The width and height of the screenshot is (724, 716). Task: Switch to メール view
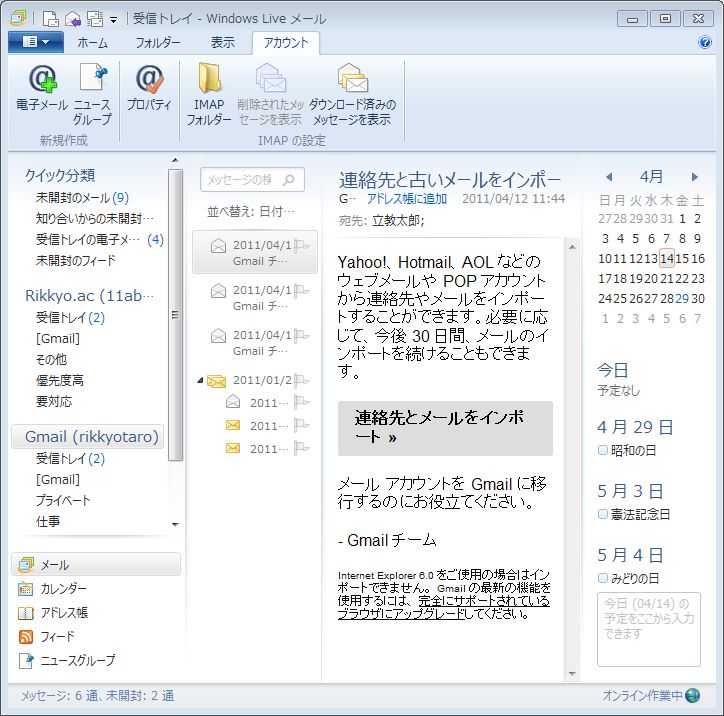[96, 565]
